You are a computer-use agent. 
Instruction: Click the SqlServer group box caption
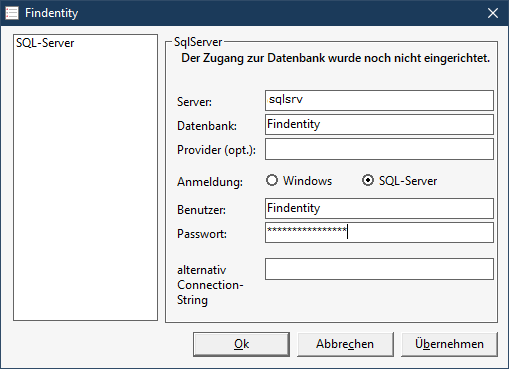click(x=198, y=42)
